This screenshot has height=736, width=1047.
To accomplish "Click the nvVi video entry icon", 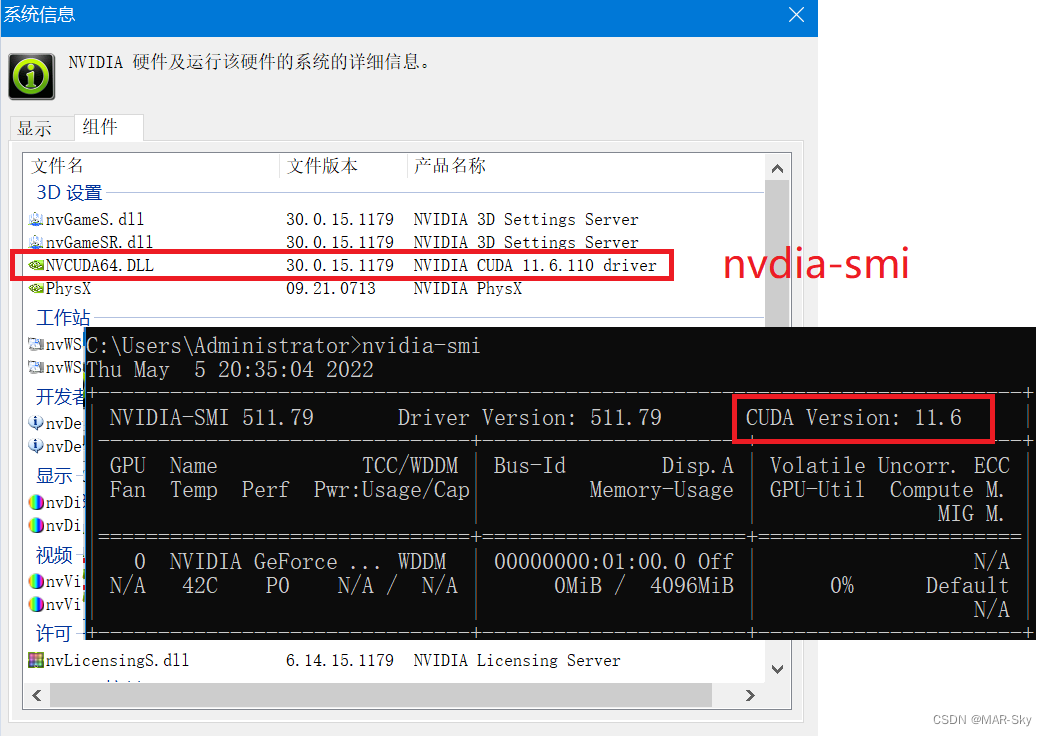I will [x=36, y=580].
